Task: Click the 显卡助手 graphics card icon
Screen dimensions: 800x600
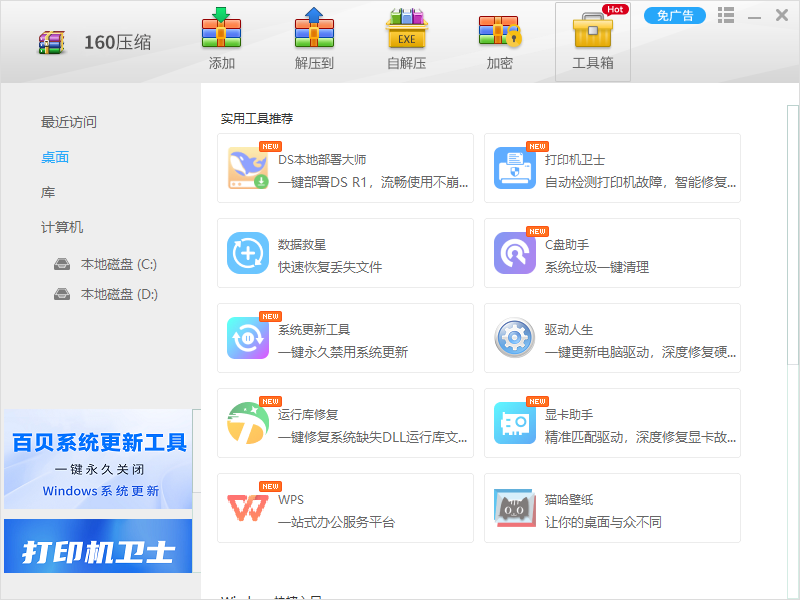Action: (x=515, y=423)
